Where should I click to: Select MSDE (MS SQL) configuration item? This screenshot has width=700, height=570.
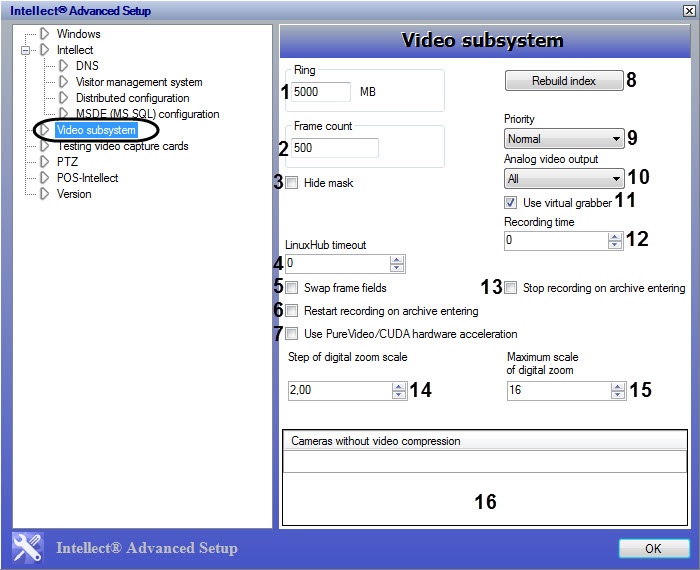click(147, 114)
